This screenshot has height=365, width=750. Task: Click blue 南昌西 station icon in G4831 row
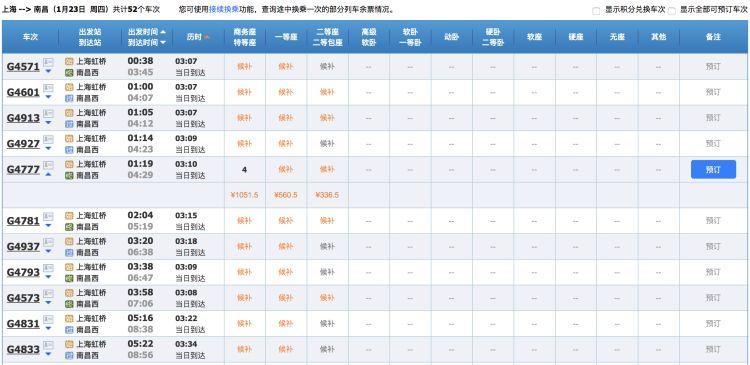tap(69, 330)
